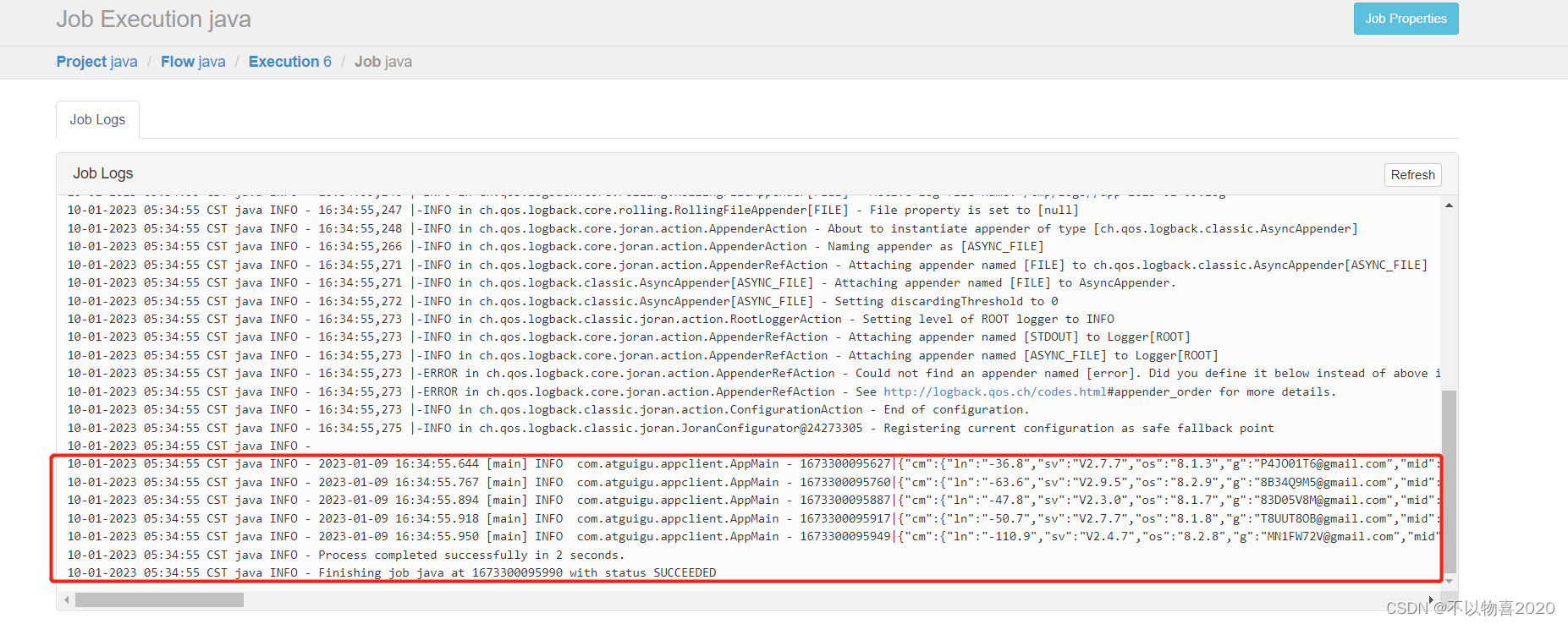This screenshot has height=624, width=1568.
Task: Click 'Attaching appender named [STDOUT]' line
Action: coord(629,337)
